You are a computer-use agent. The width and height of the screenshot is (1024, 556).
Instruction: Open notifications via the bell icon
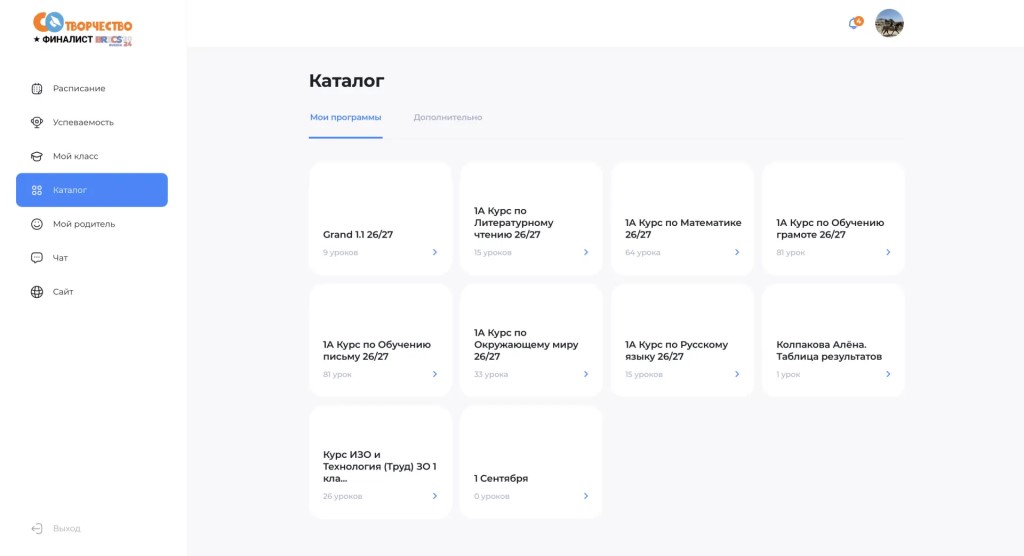click(x=855, y=24)
